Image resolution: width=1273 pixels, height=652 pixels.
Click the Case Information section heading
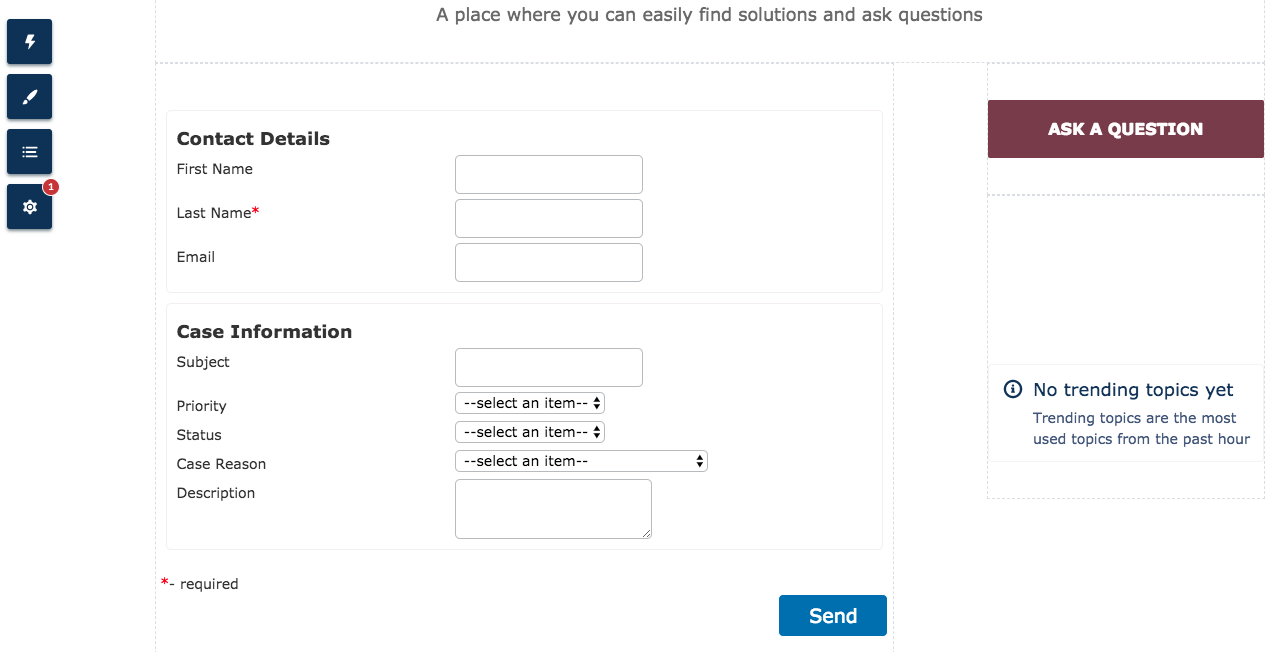pos(264,332)
